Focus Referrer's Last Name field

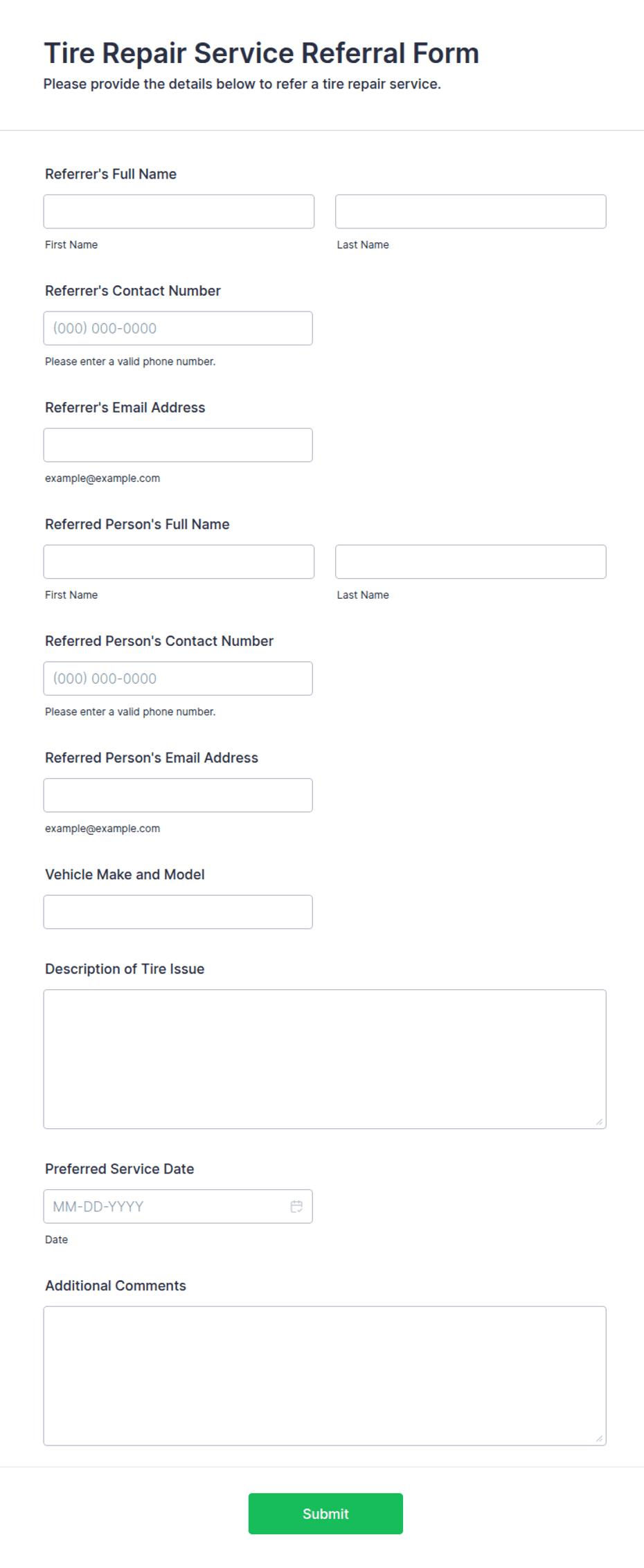tap(471, 211)
